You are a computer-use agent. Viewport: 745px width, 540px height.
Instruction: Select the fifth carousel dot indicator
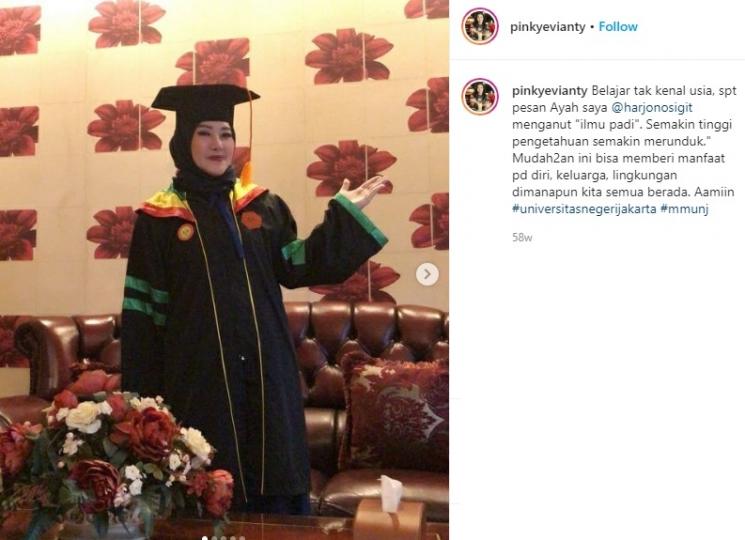(x=242, y=538)
